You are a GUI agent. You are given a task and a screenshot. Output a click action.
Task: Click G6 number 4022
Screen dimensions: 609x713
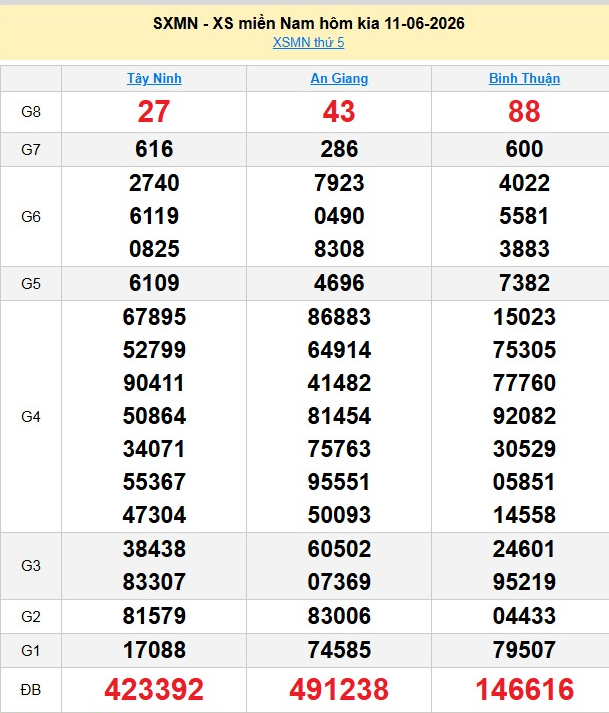[524, 183]
